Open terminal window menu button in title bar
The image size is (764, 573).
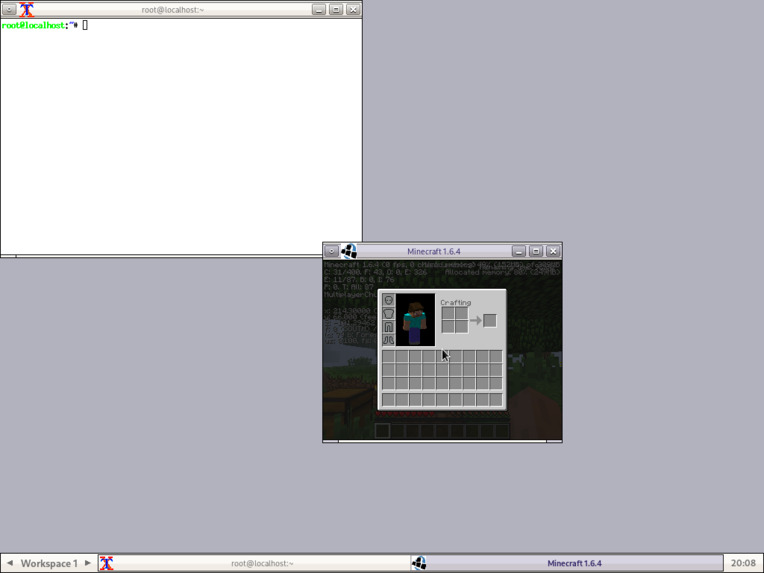click(9, 9)
